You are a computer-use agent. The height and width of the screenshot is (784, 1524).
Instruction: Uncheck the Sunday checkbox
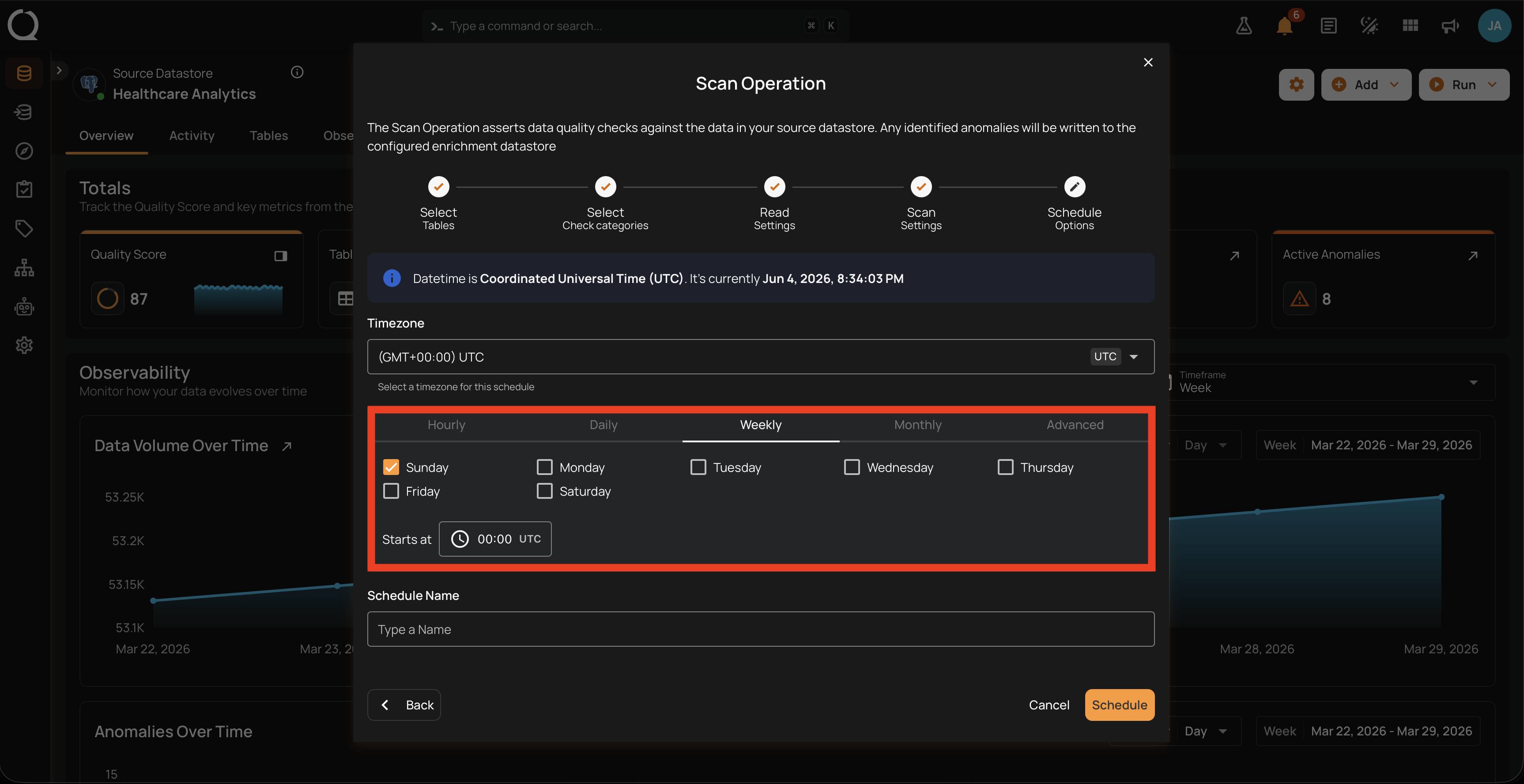(391, 467)
